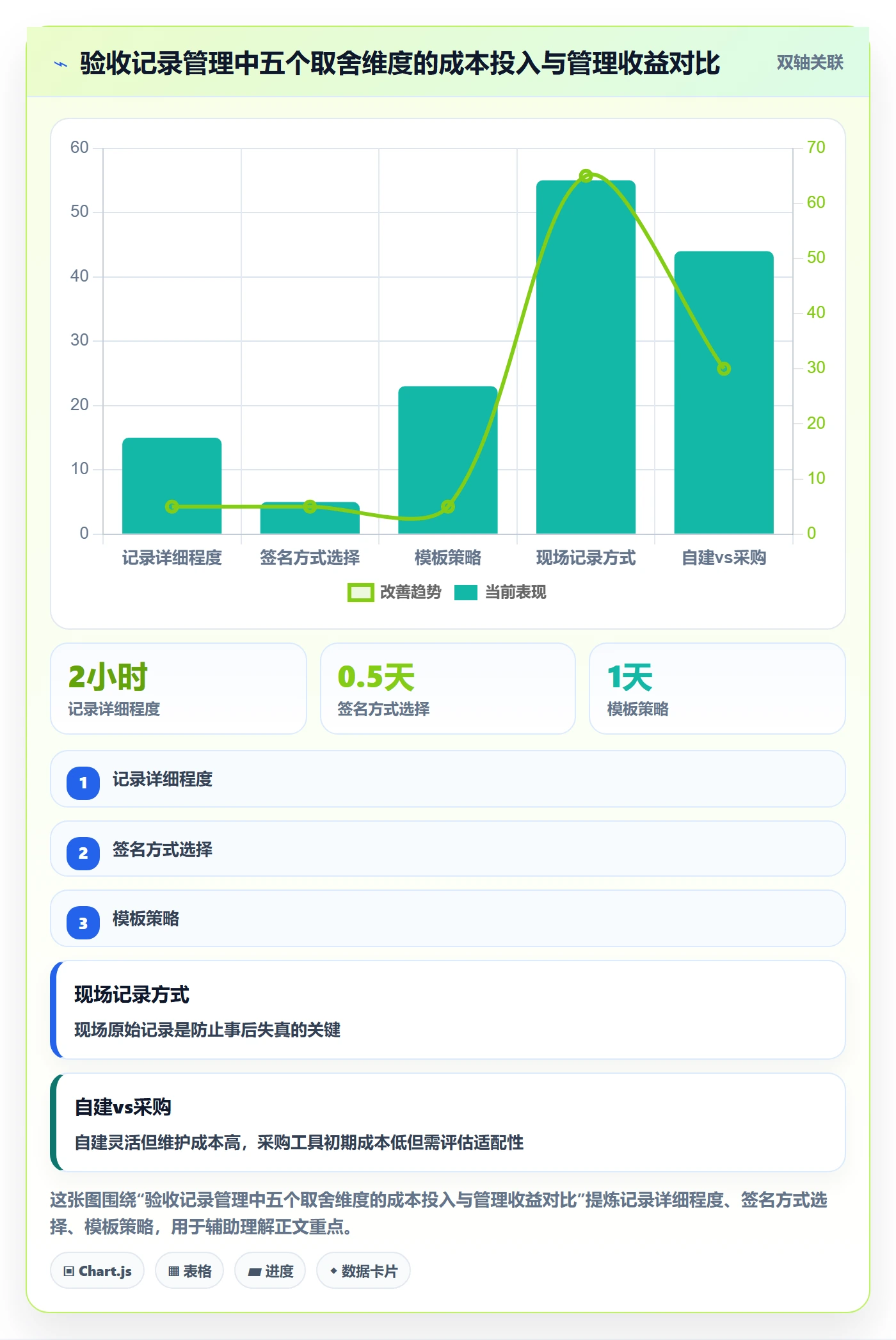The width and height of the screenshot is (896, 1340).
Task: Click the right axis value 70
Action: click(816, 148)
